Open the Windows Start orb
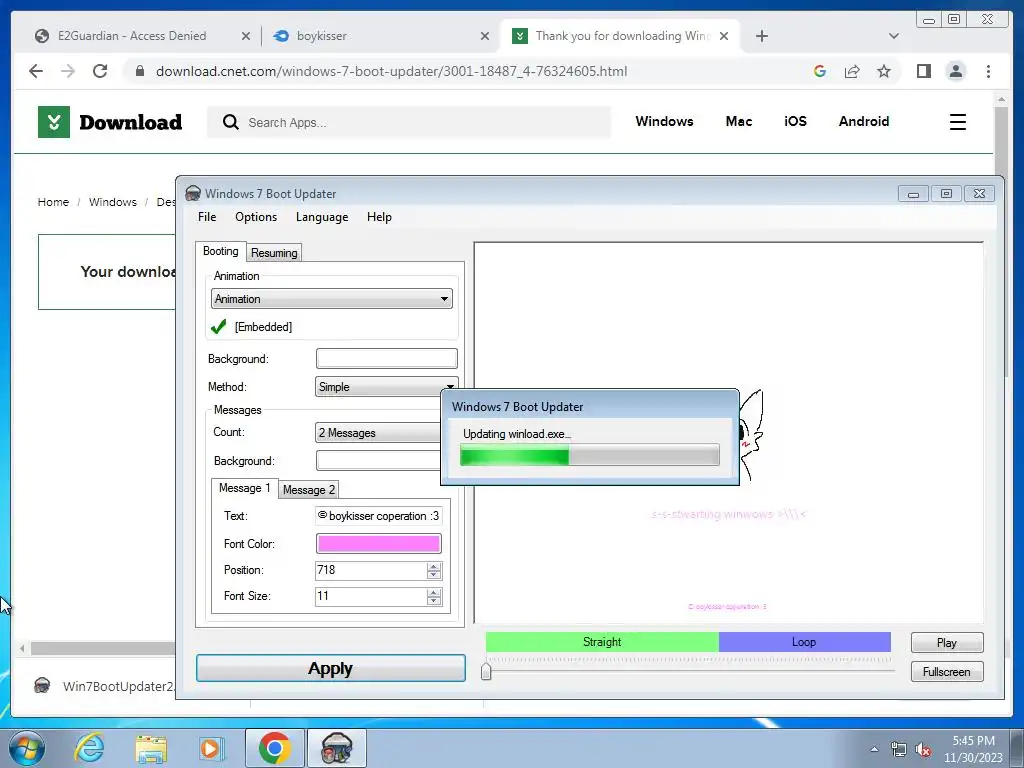Viewport: 1024px width, 768px height. 27,748
